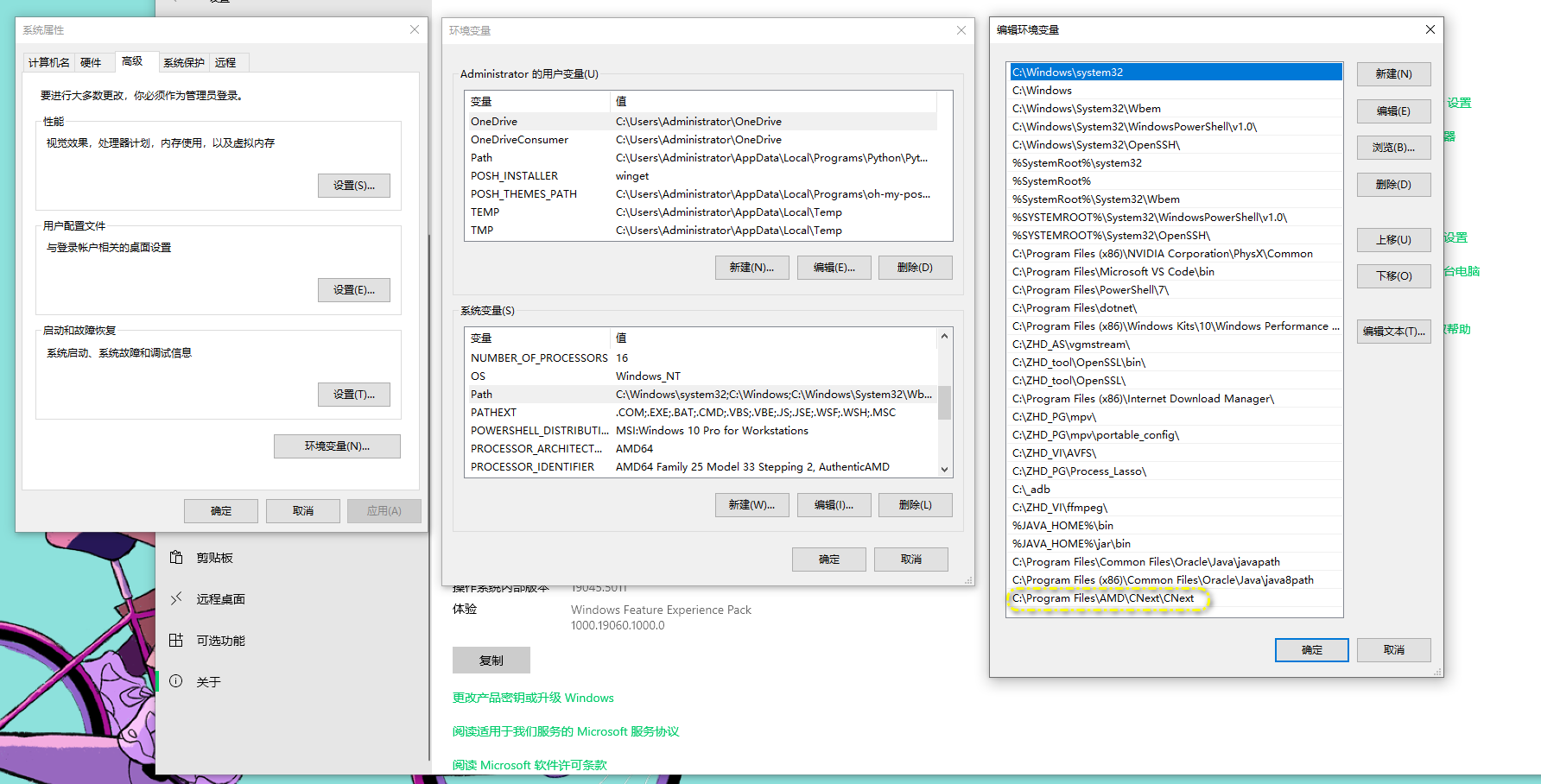Open the 系统保护 tab
This screenshot has height=784, width=1541.
tap(184, 62)
